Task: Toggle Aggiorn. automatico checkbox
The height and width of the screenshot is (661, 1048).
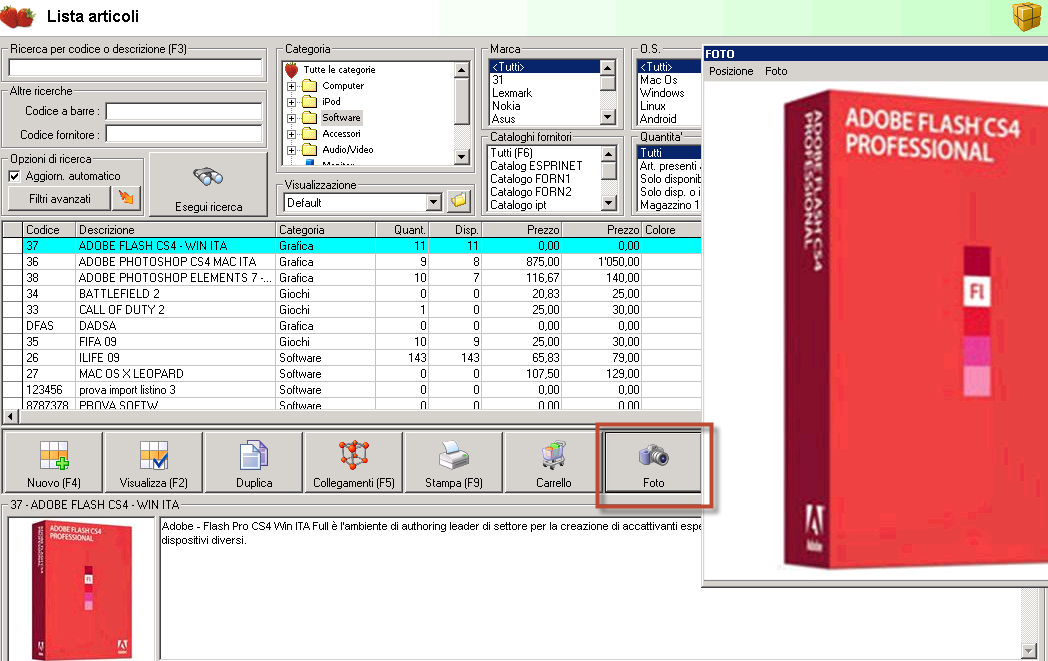Action: pos(14,176)
